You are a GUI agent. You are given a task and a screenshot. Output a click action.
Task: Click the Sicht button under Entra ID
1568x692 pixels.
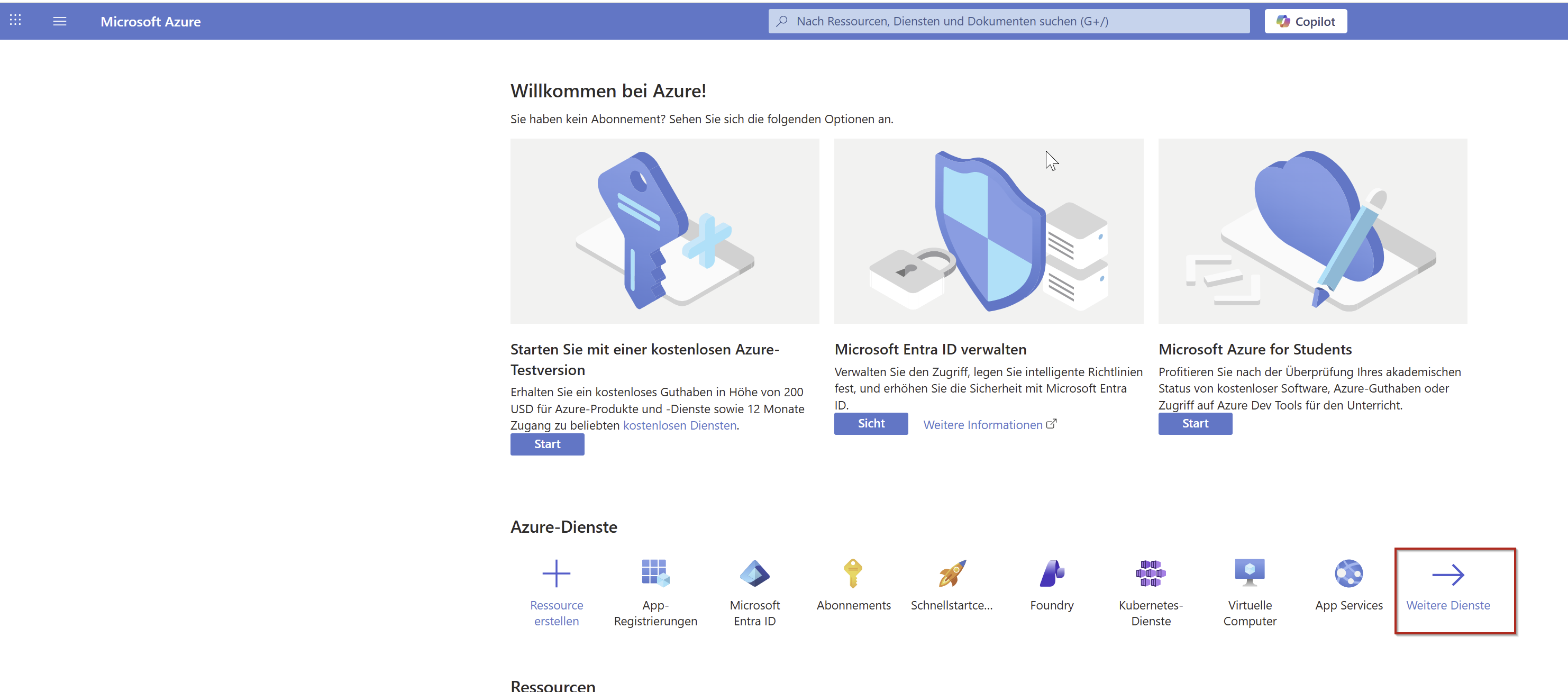coord(871,424)
